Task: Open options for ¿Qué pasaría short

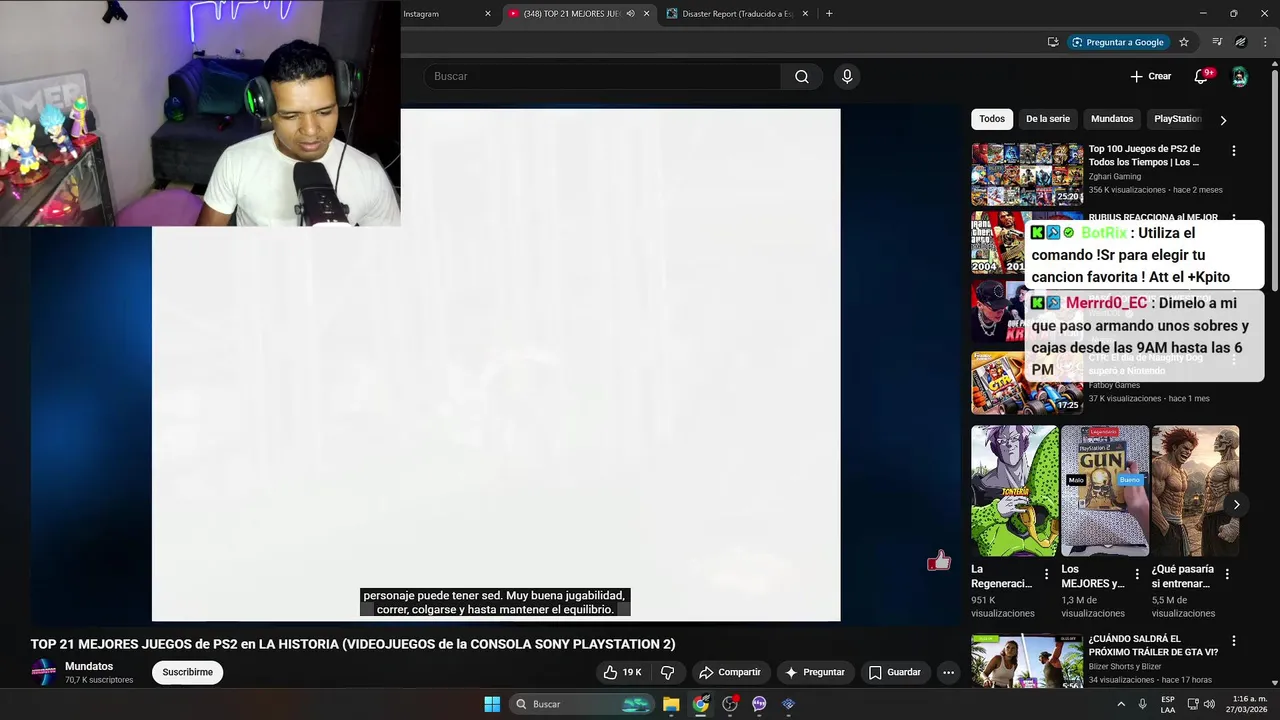Action: 1227,574
